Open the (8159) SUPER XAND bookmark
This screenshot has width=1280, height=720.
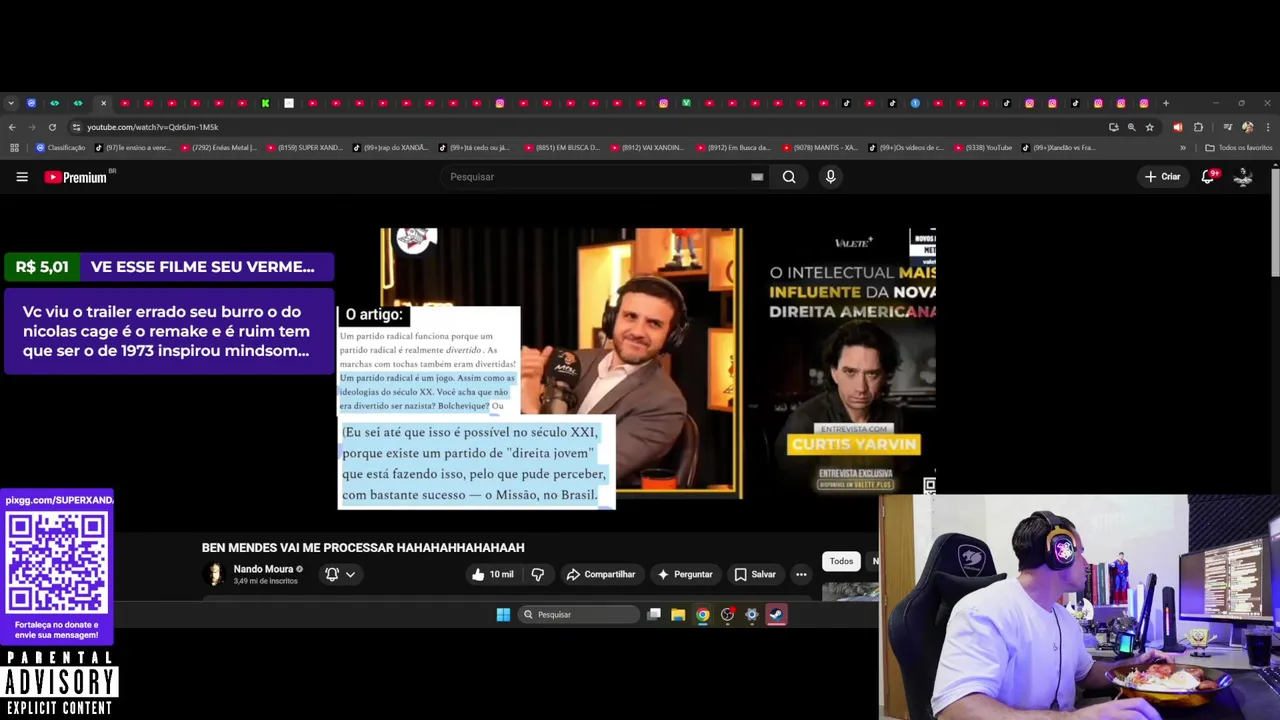305,148
